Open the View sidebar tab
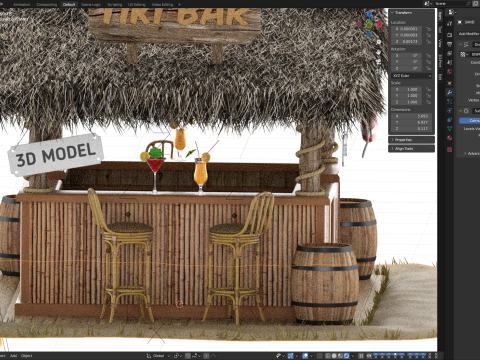The image size is (480, 360). 440,43
